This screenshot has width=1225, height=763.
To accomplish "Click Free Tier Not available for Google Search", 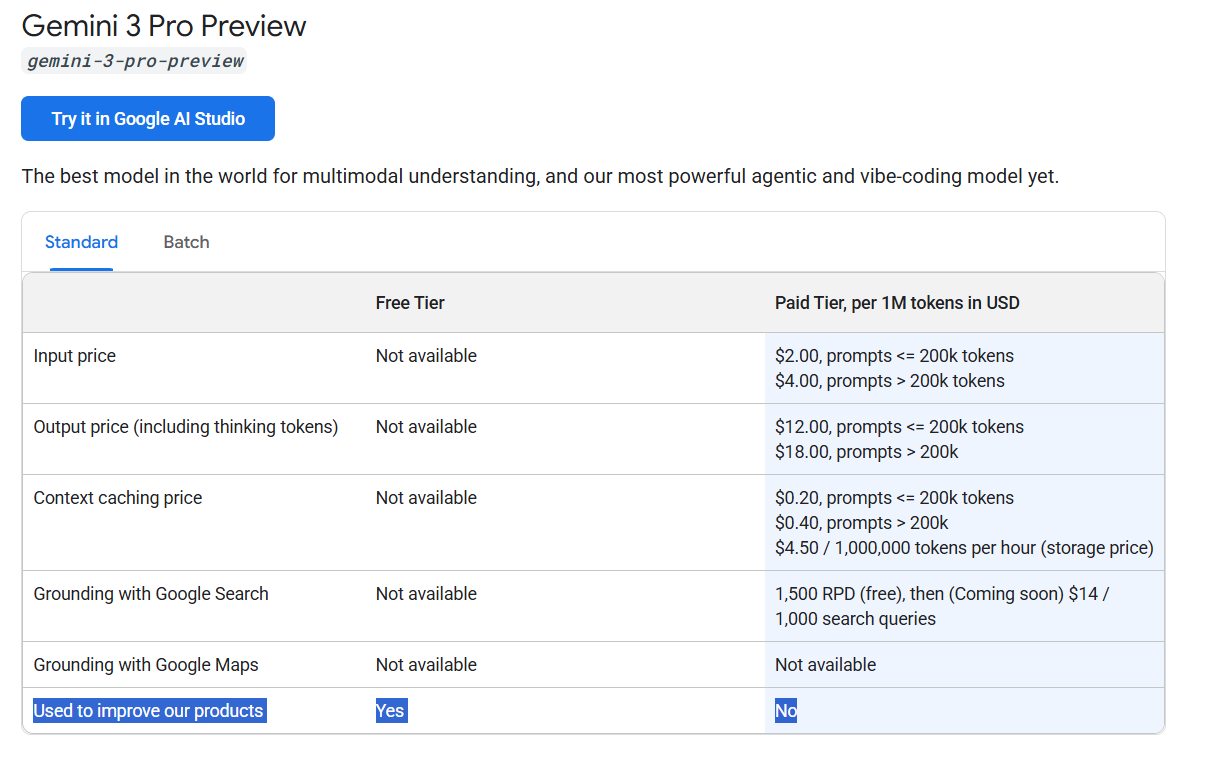I will (426, 594).
